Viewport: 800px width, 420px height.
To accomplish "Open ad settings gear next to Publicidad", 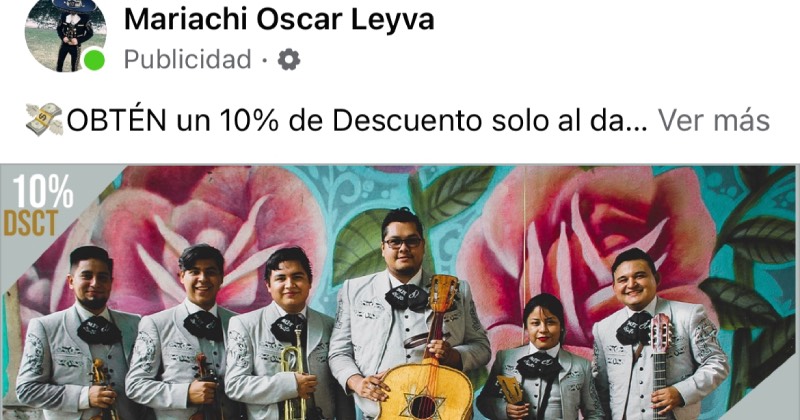I will click(x=289, y=60).
